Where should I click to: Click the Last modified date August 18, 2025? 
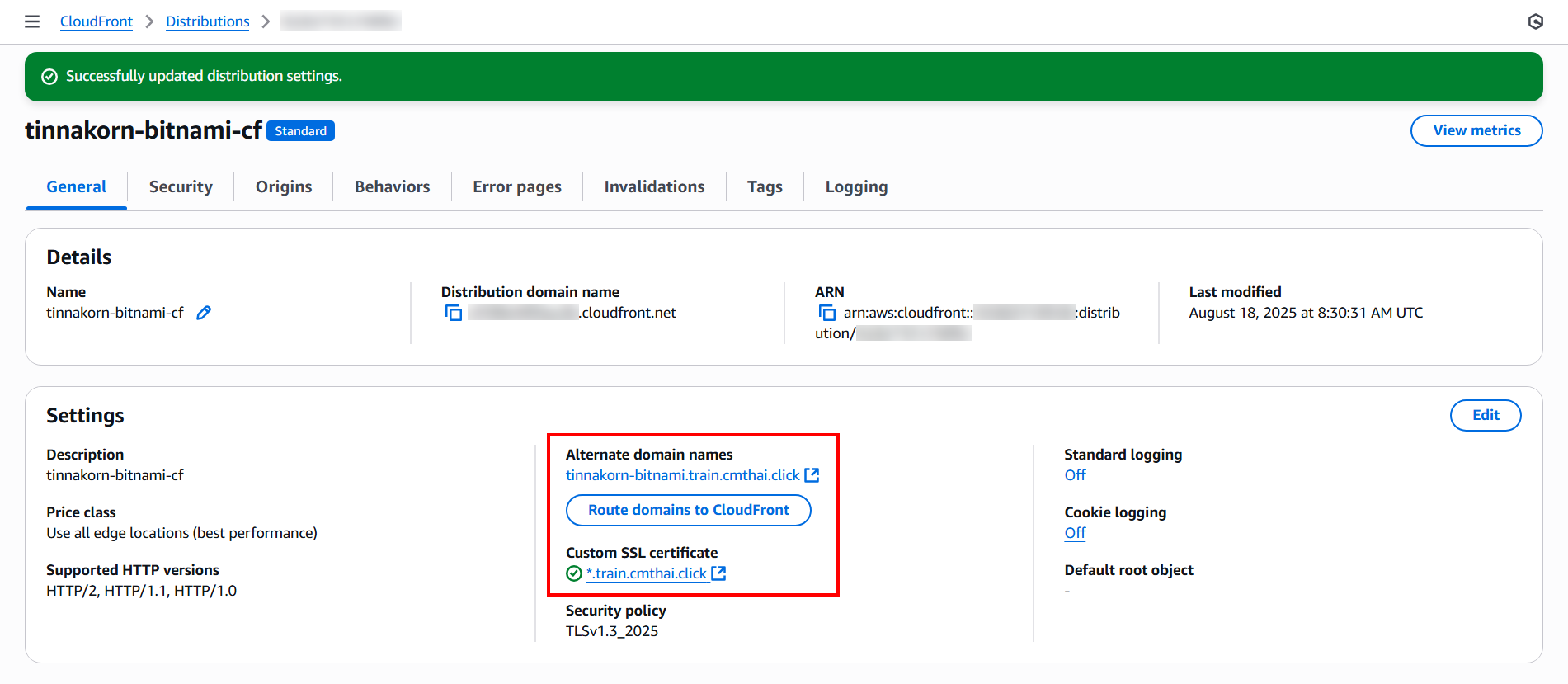[x=1306, y=313]
